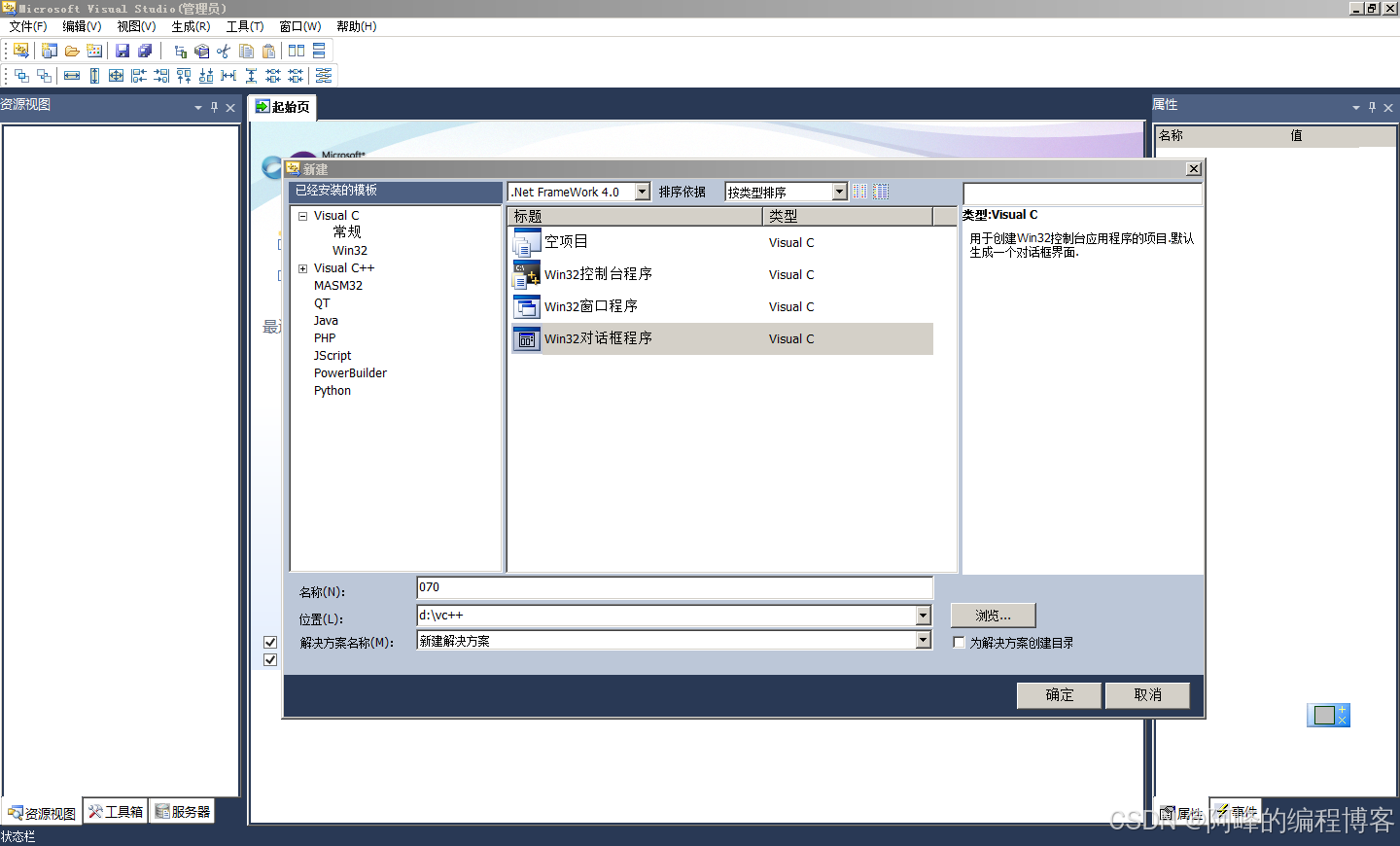Click the 浏览... browse button

[993, 616]
